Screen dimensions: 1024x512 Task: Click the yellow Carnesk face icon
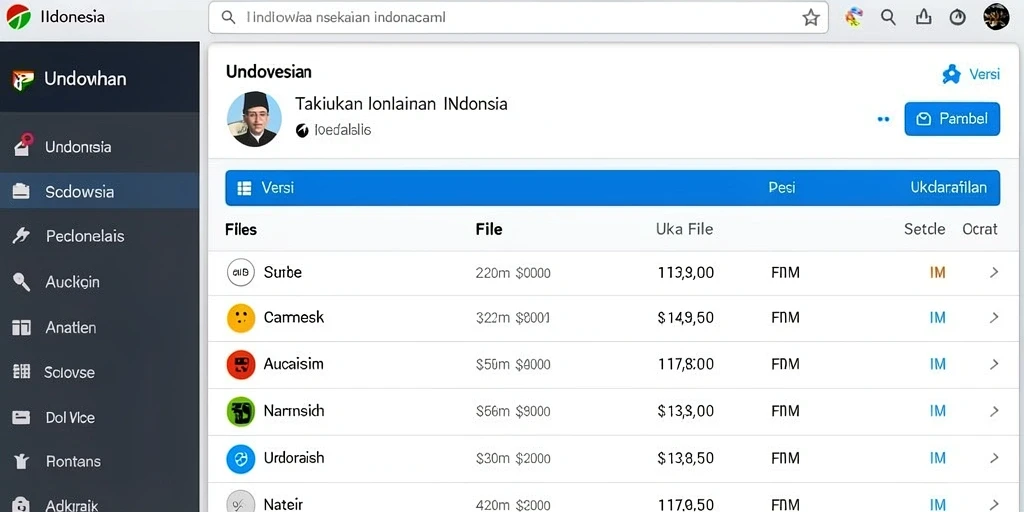click(x=240, y=318)
